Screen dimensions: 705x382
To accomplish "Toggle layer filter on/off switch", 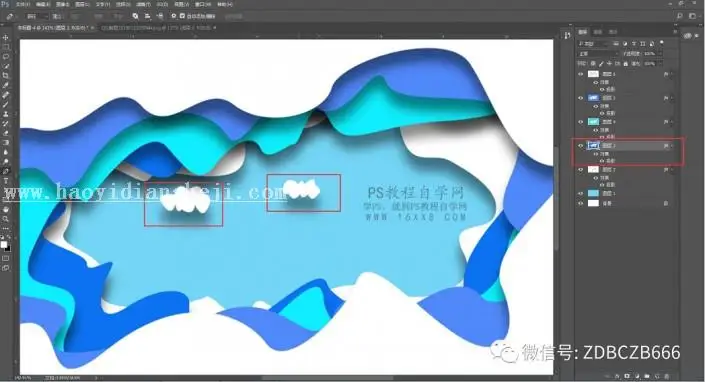I will click(x=662, y=43).
